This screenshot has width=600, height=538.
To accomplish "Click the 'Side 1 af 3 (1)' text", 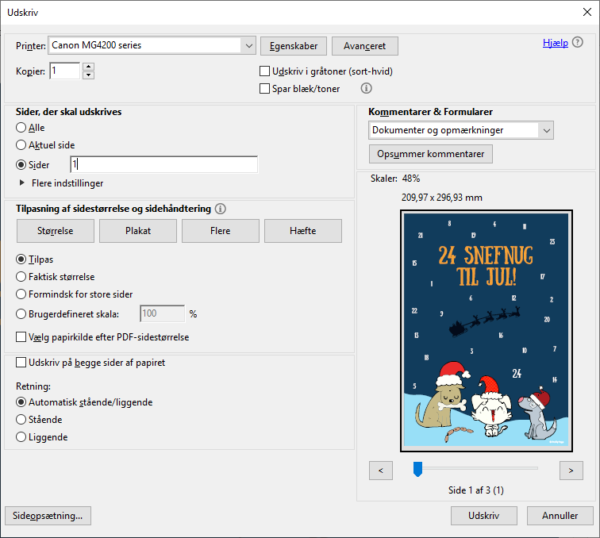I will (476, 490).
